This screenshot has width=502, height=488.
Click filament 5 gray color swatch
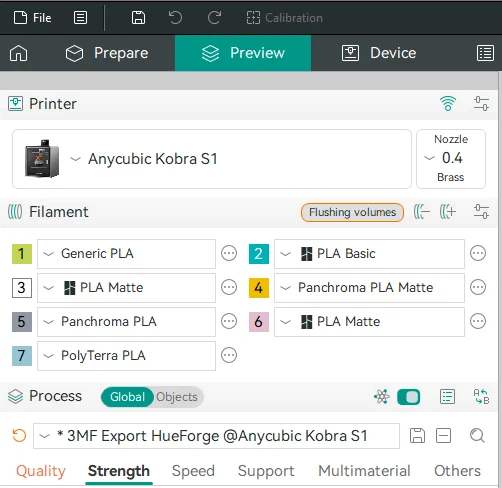click(x=22, y=322)
